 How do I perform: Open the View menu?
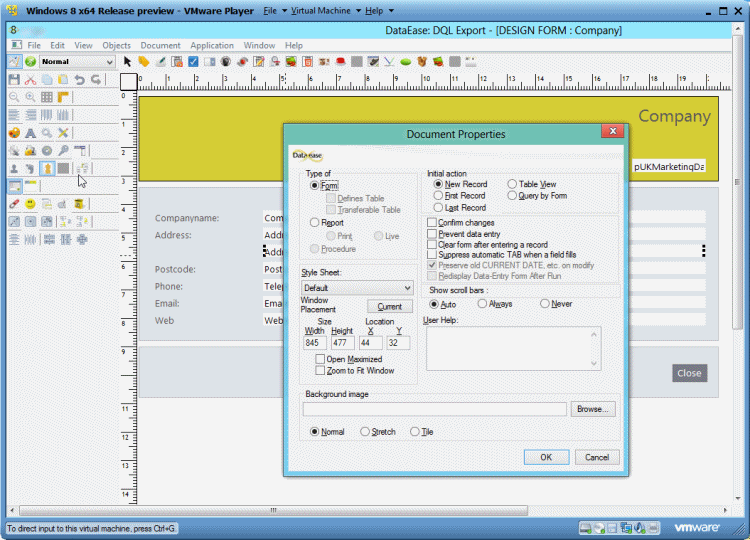(83, 45)
